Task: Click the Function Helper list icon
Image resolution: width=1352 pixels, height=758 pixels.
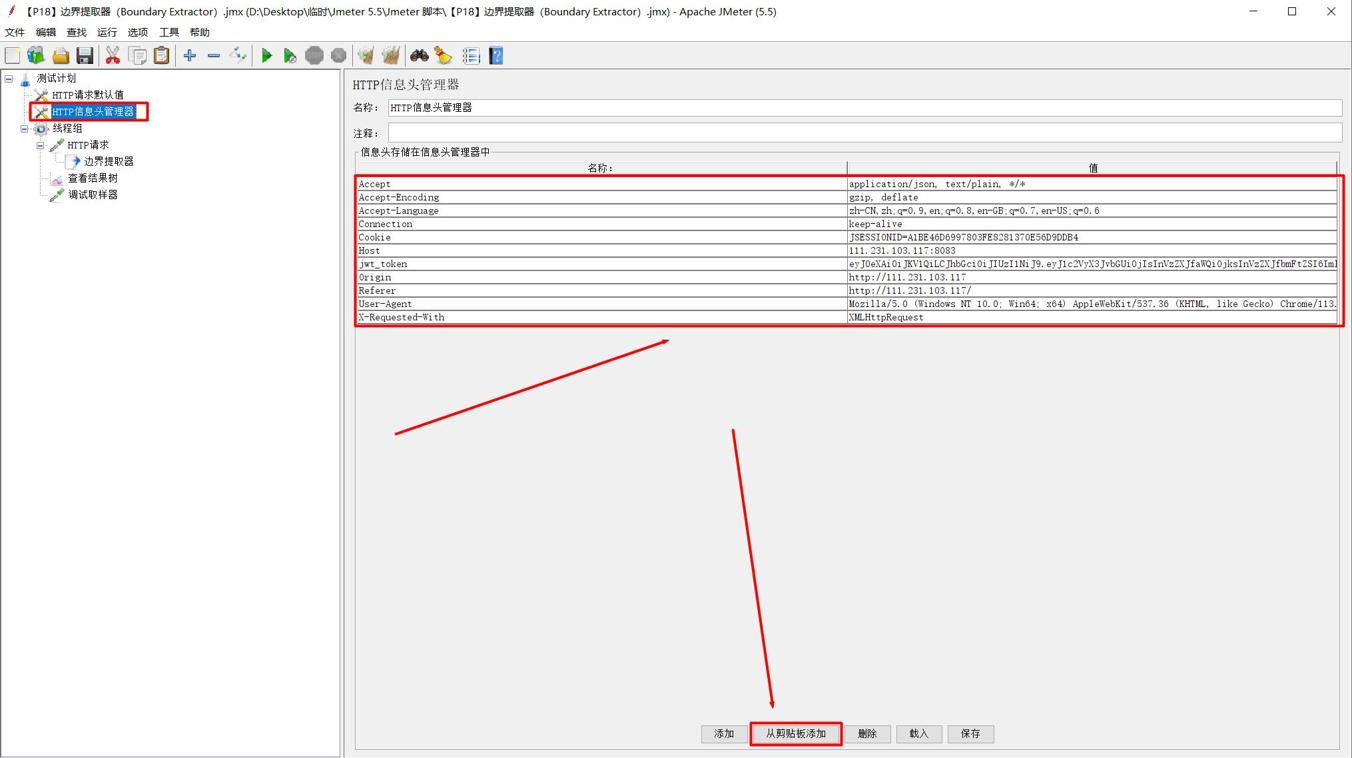Action: (x=471, y=56)
